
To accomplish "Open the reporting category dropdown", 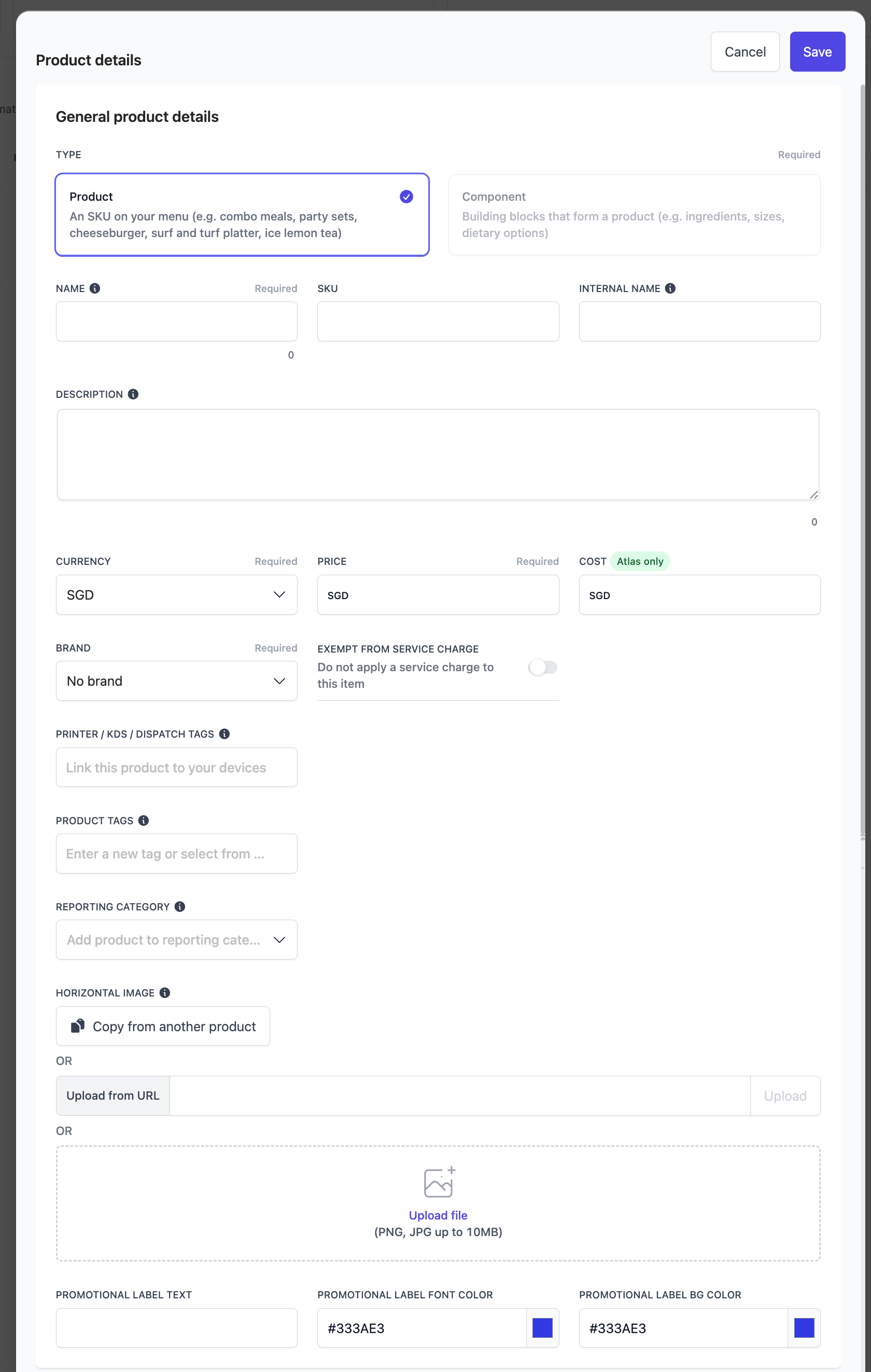I will (x=176, y=939).
